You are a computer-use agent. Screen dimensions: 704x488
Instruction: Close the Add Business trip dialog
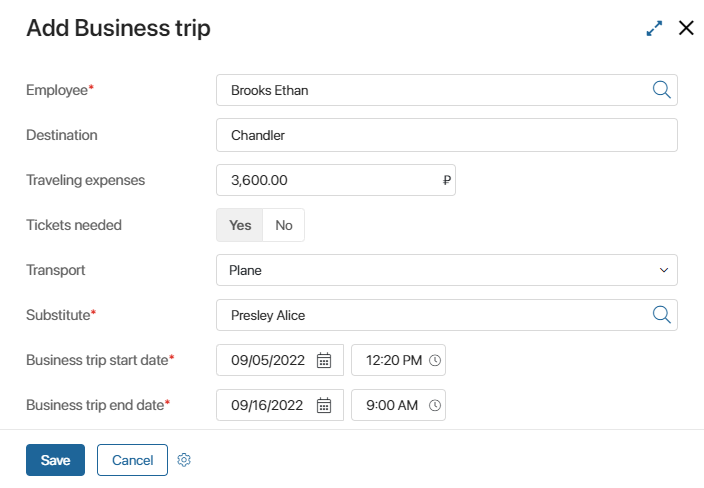pos(686,28)
